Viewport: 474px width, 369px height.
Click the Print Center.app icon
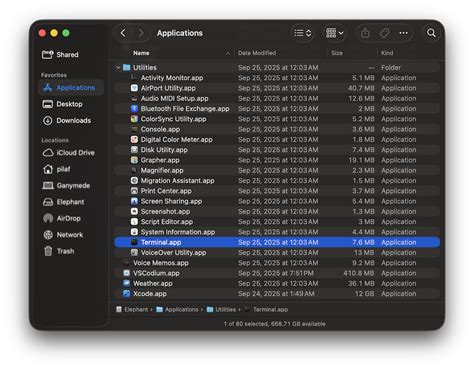[134, 191]
